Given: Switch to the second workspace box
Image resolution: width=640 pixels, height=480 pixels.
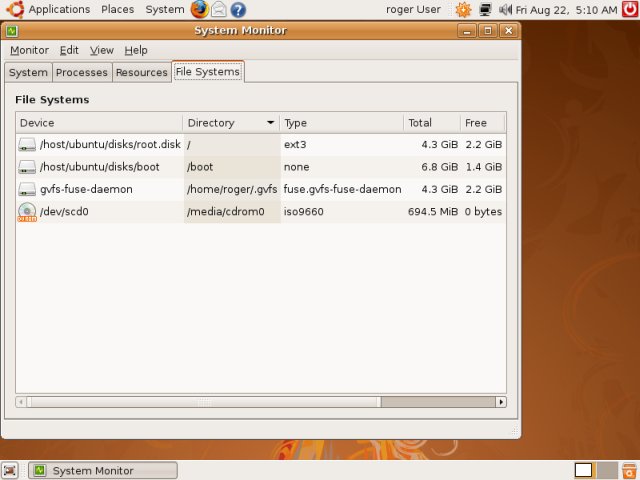Looking at the screenshot, I should coord(607,471).
